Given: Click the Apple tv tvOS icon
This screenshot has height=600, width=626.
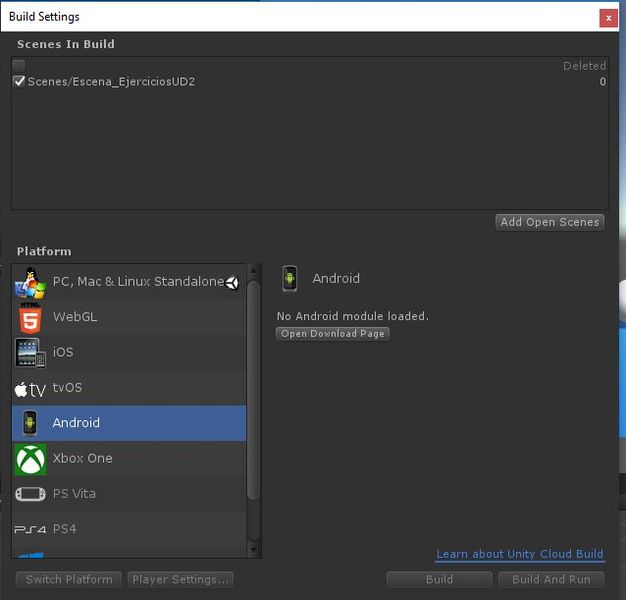Looking at the screenshot, I should click(x=30, y=389).
